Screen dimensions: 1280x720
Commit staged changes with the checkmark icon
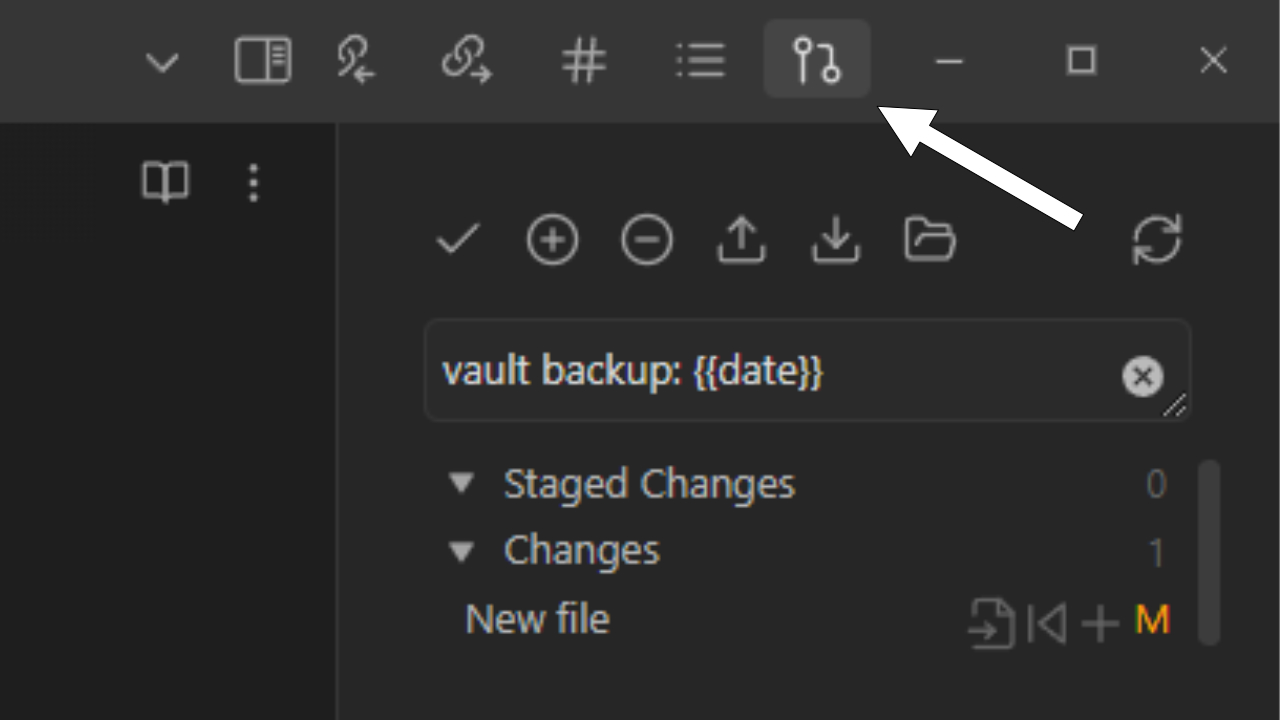click(x=456, y=240)
